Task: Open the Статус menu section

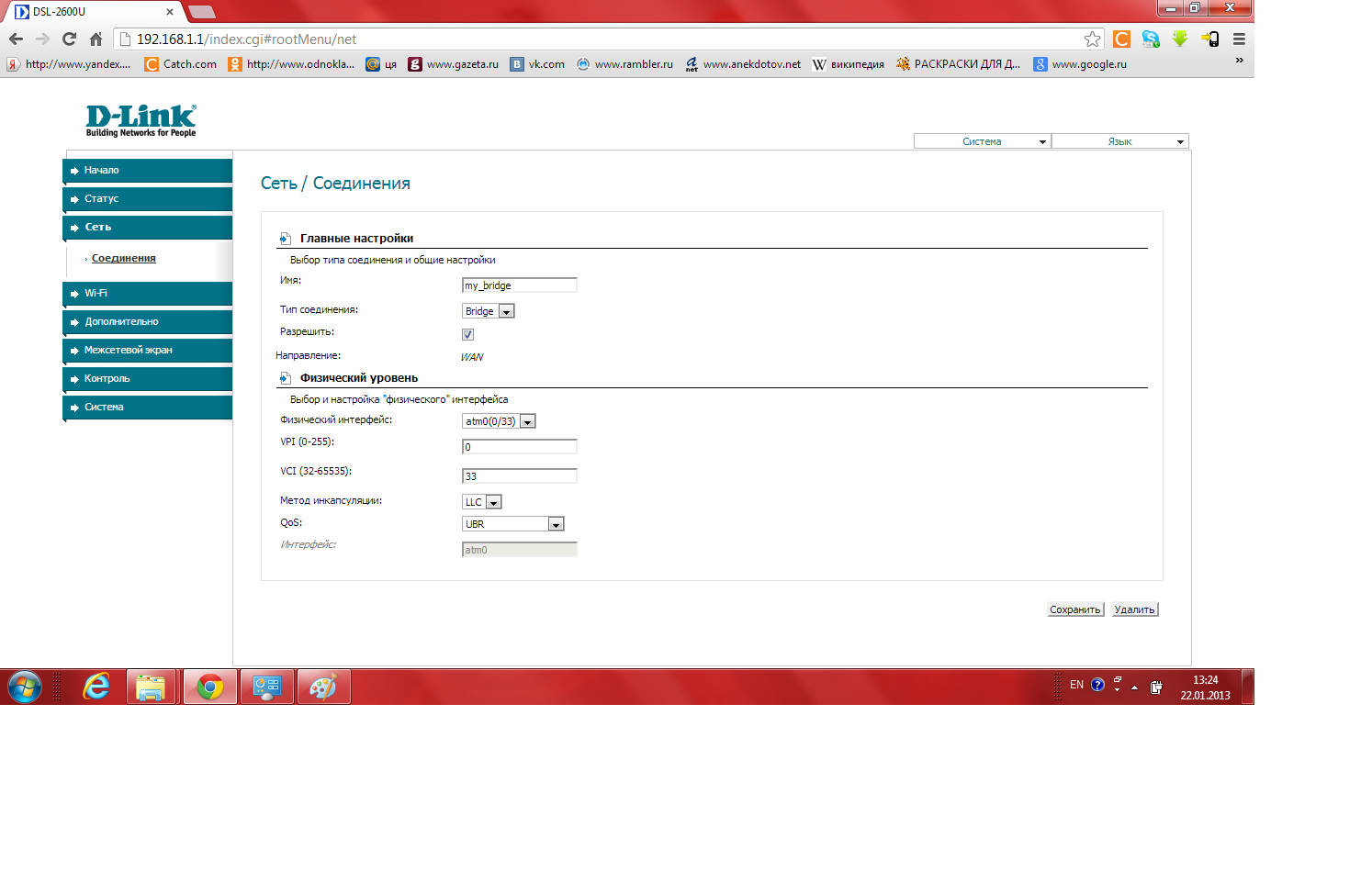Action: 148,199
